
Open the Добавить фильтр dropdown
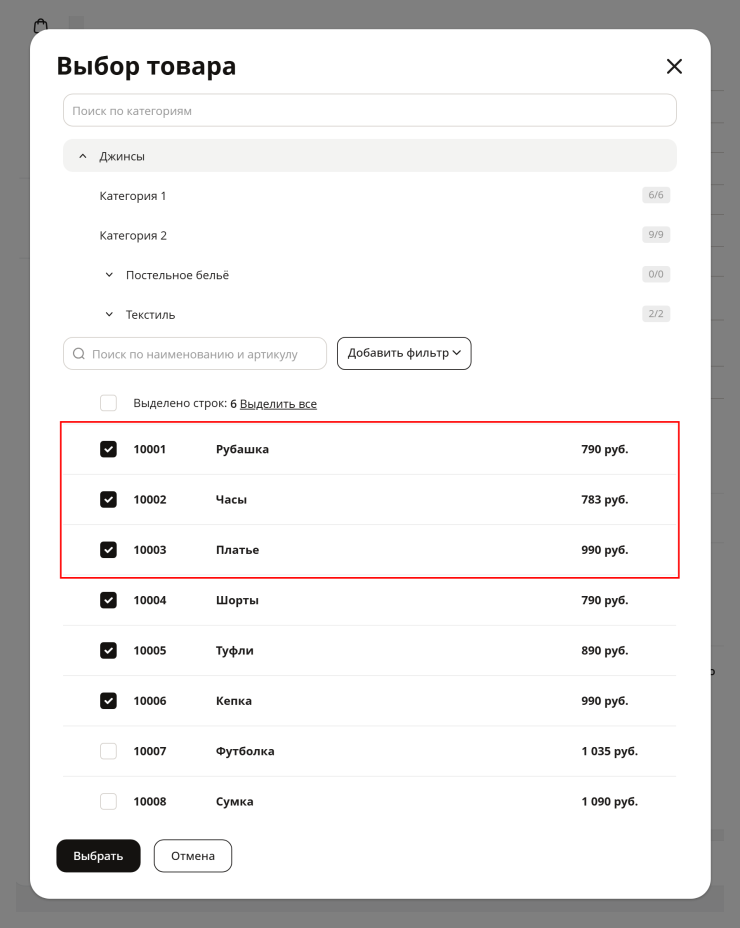click(x=404, y=353)
